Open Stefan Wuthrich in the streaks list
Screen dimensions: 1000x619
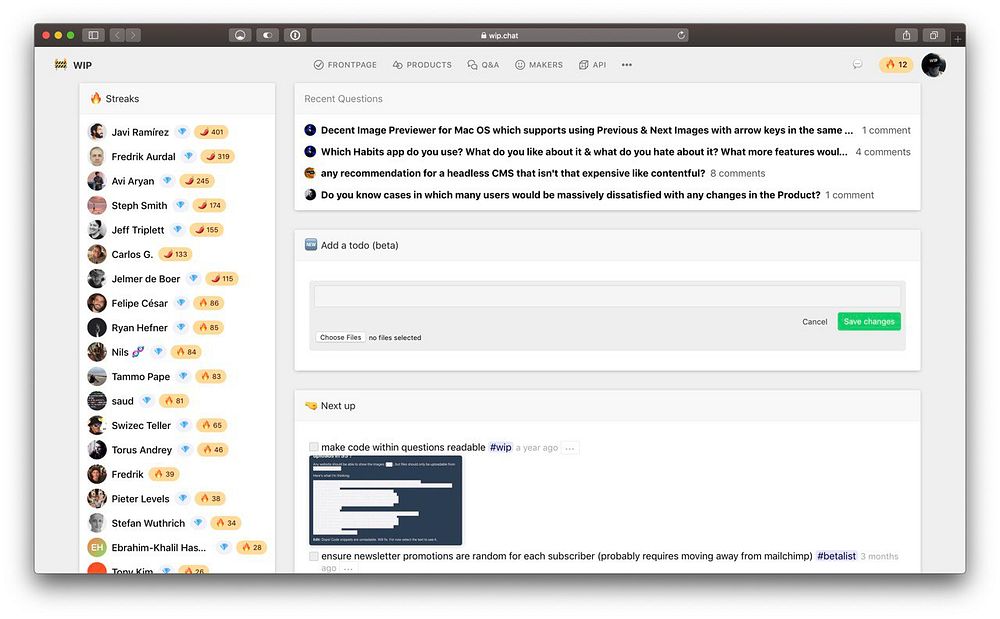148,523
